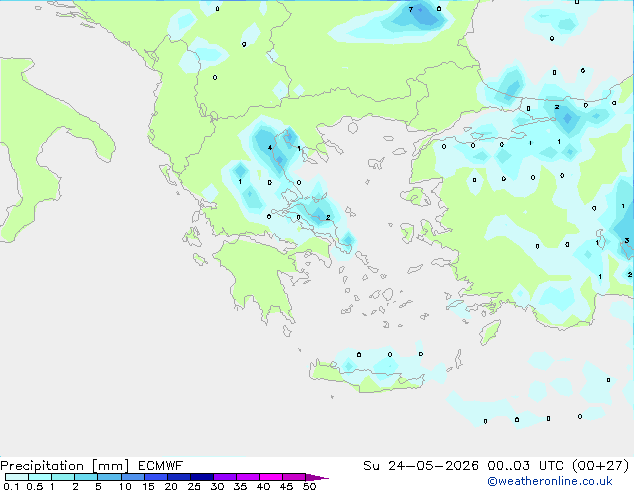Screen dimensions: 634x490
Task: Pick the 0.5–1 mm legend swatch
Action: [x=40, y=477]
